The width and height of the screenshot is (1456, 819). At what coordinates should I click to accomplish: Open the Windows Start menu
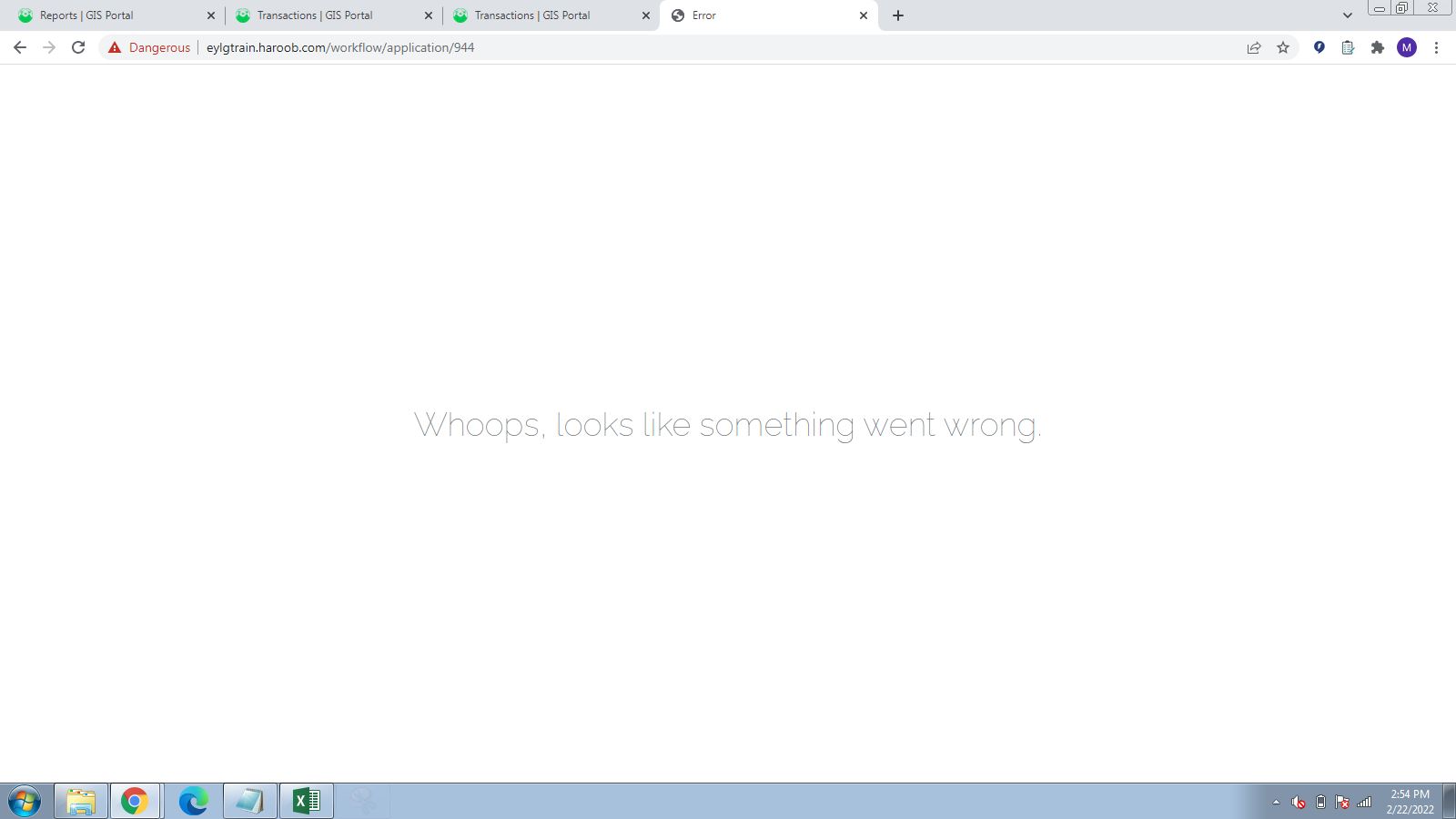[25, 802]
